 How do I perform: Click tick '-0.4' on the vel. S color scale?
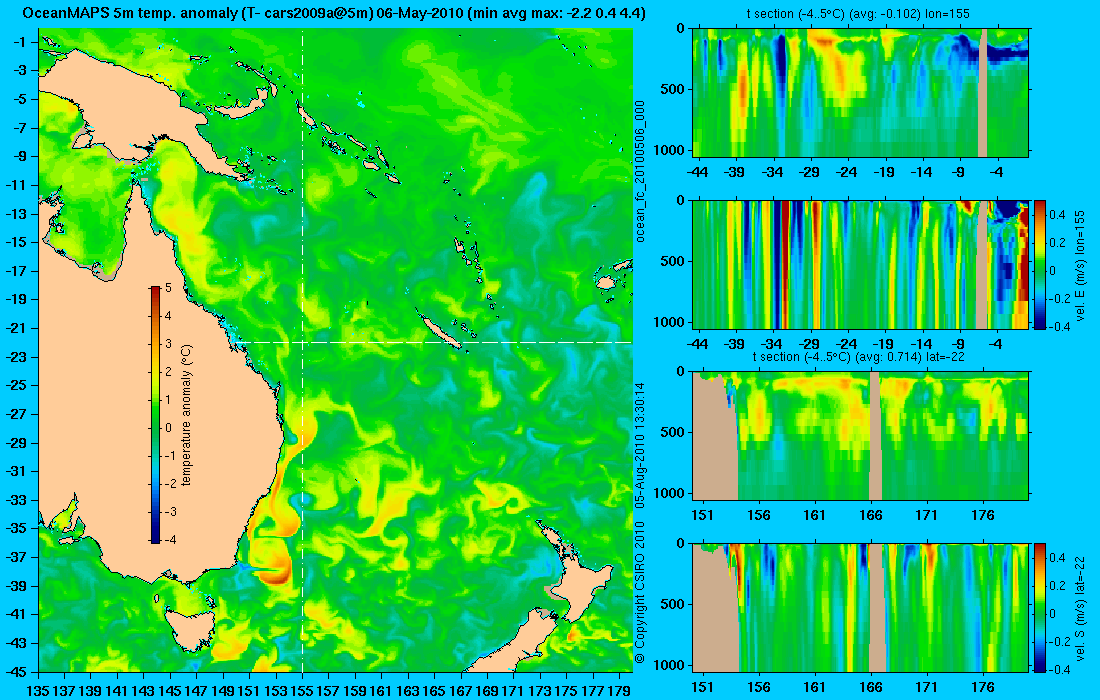pos(1060,669)
